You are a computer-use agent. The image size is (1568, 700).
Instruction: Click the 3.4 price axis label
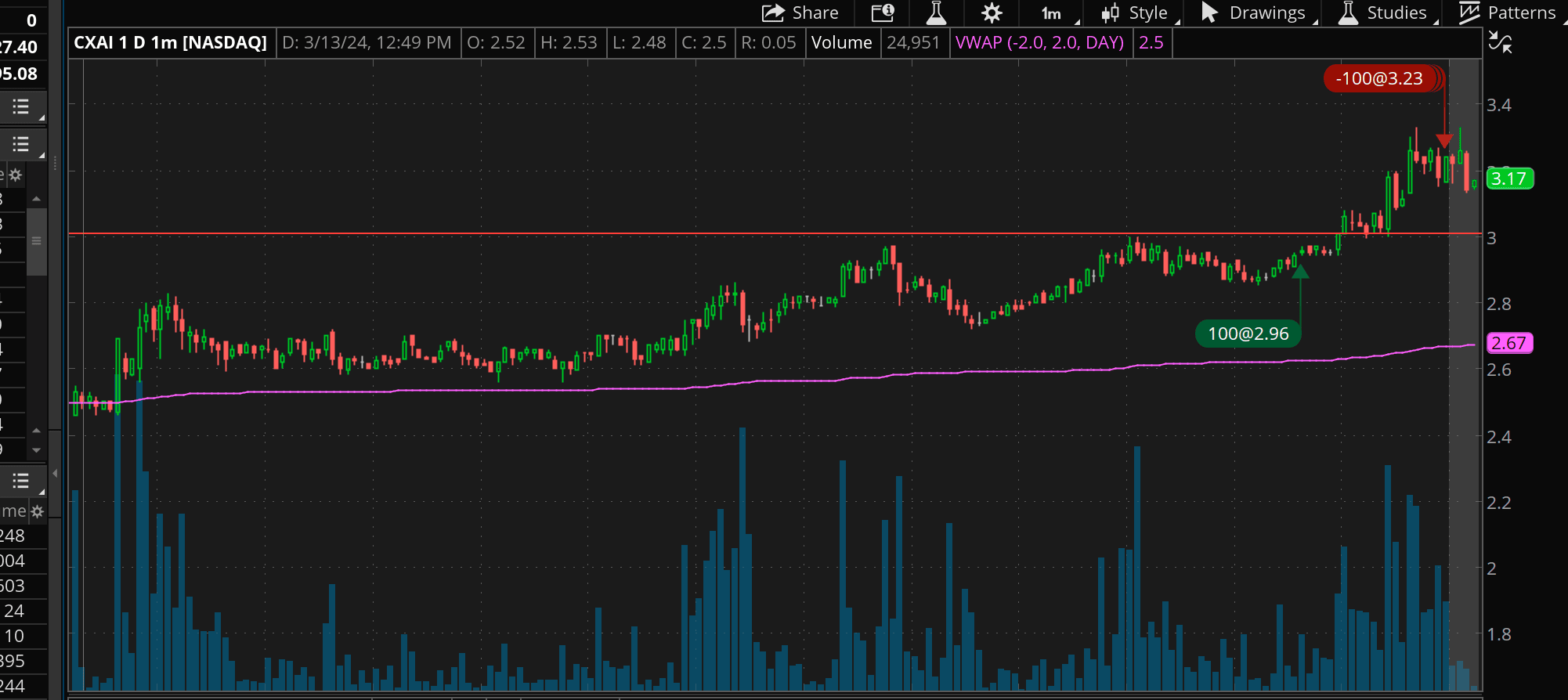coord(1499,105)
